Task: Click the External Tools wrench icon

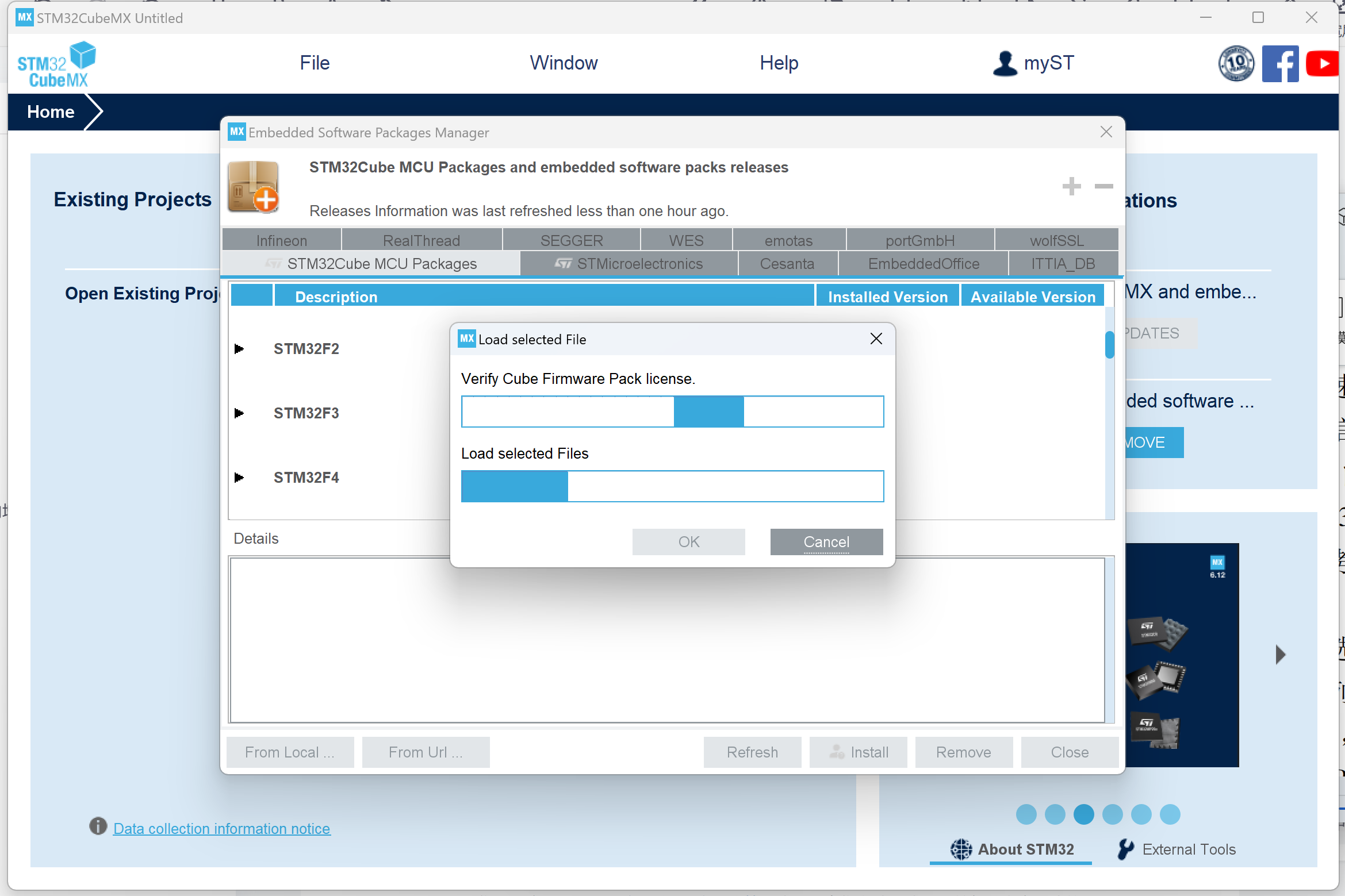Action: [1126, 849]
